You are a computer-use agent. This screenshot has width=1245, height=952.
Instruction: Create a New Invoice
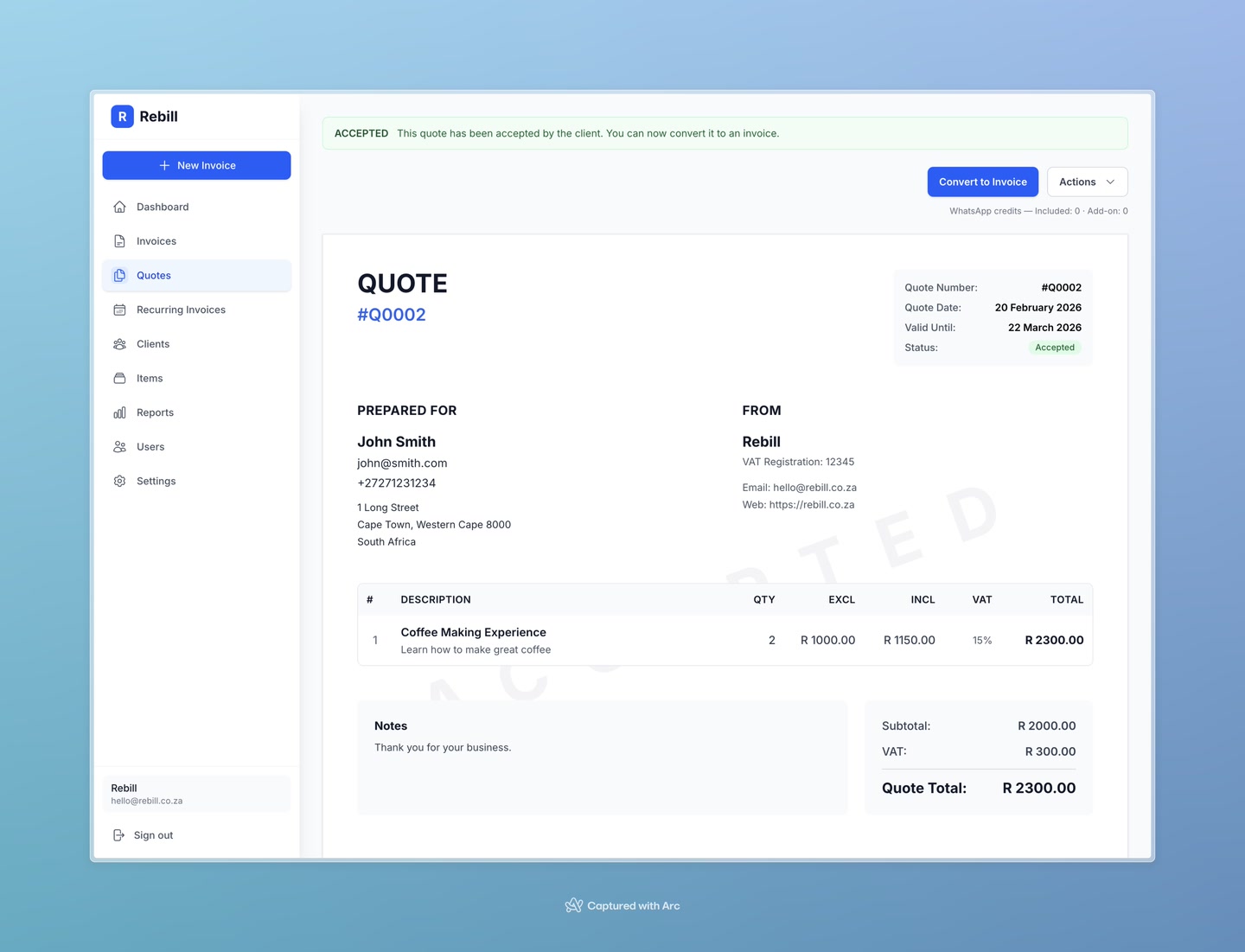click(x=196, y=165)
